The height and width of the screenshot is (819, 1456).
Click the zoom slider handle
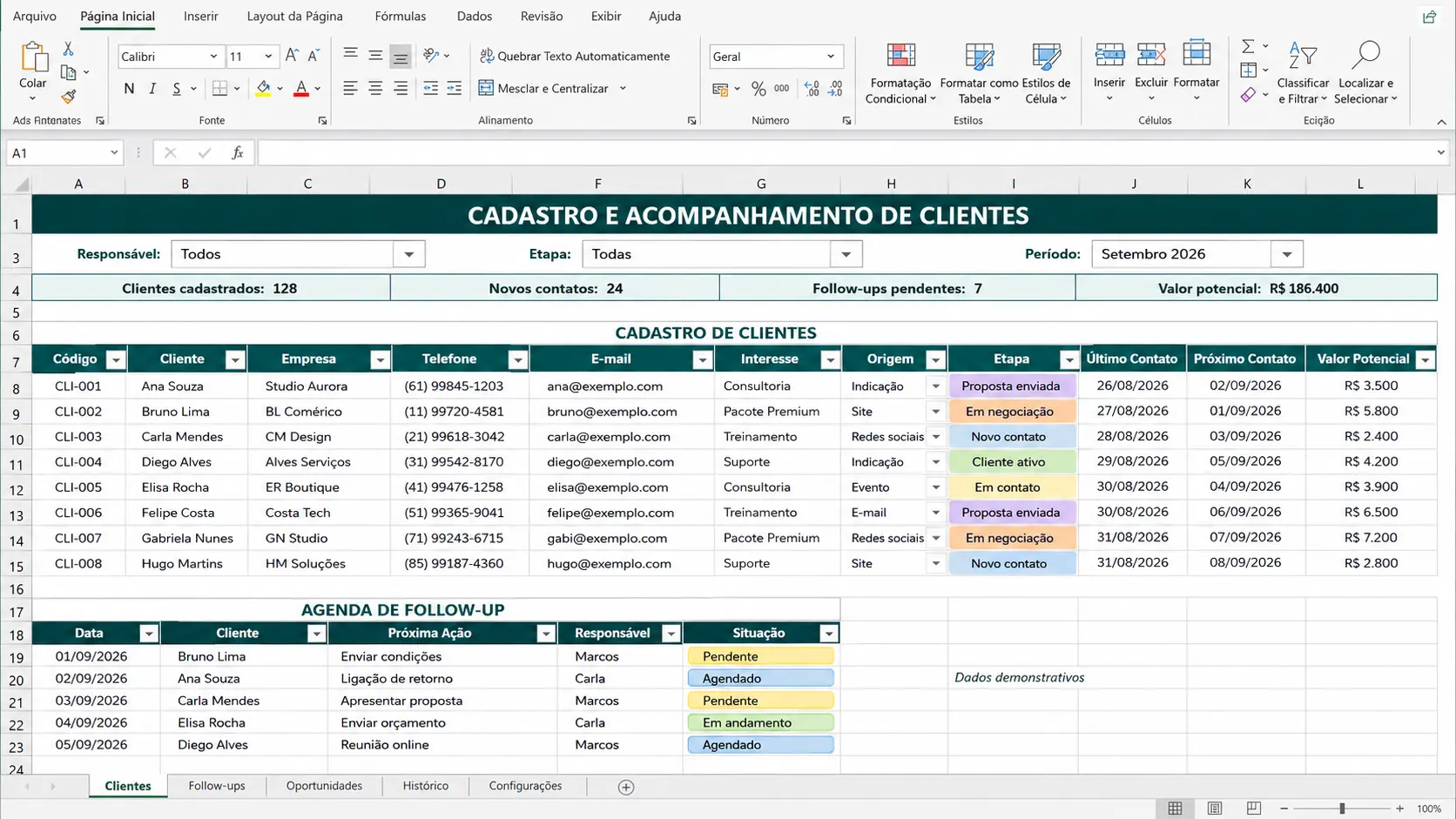(x=1342, y=809)
